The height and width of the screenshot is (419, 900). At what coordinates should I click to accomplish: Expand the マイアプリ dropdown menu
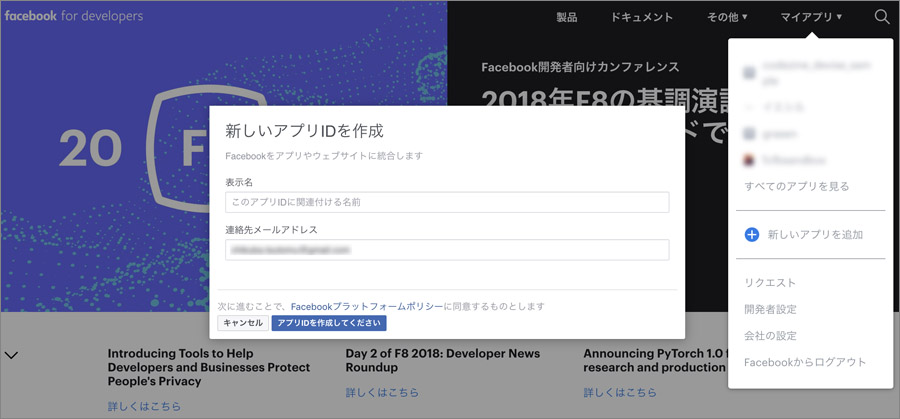811,17
